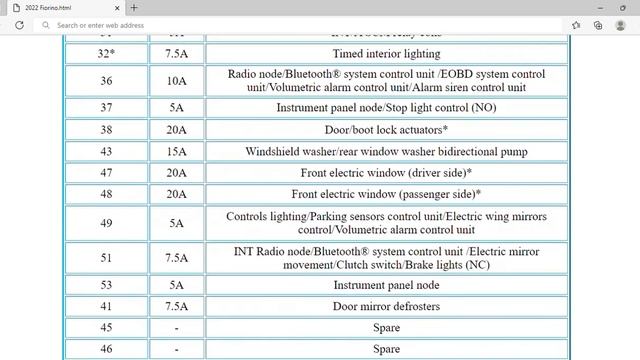Screen dimensions: 640x360
Task: Select fuse number cell '37'
Action: point(106,108)
